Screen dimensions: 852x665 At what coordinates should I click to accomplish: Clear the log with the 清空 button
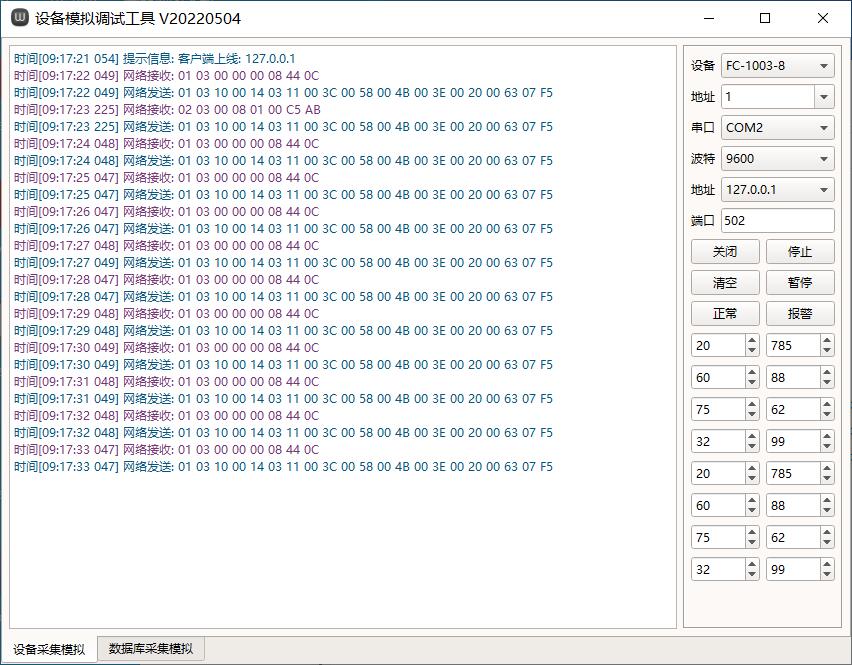pos(725,283)
